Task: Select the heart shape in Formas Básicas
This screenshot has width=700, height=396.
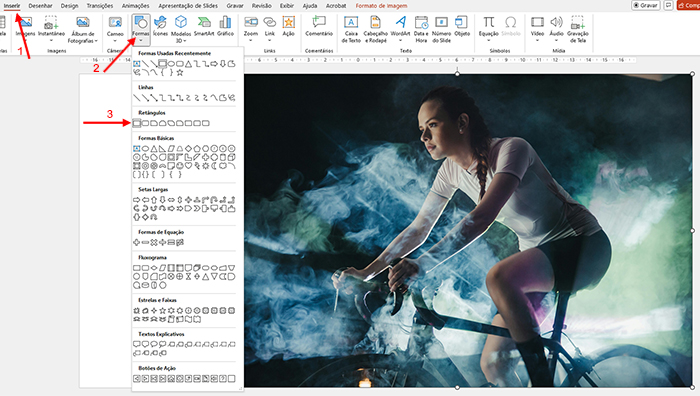Action: coord(188,166)
